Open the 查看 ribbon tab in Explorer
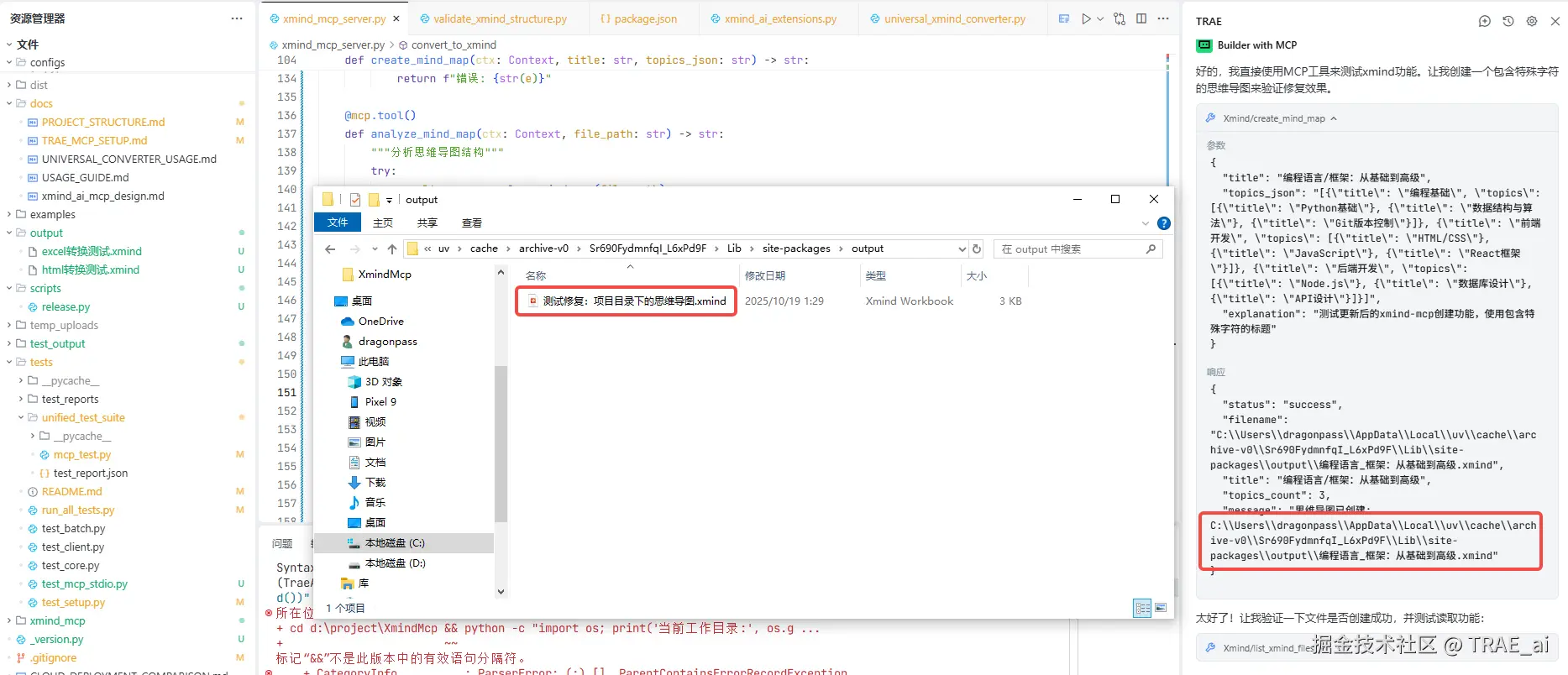Viewport: 1568px width, 675px height. click(472, 222)
